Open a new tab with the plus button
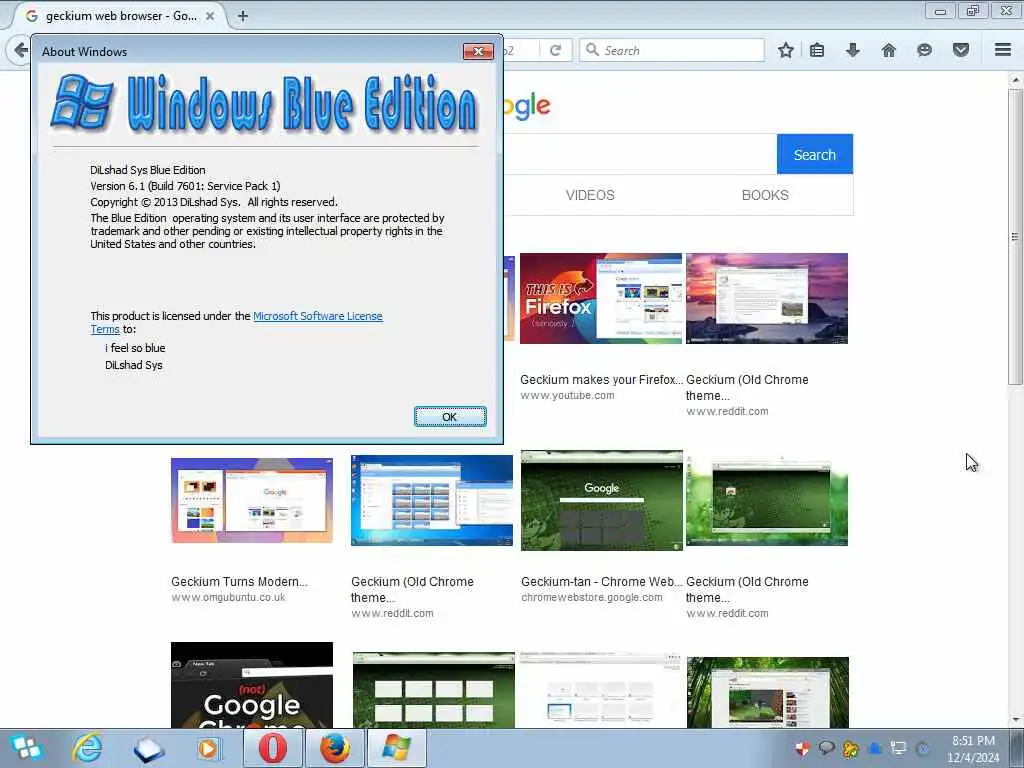Image resolution: width=1024 pixels, height=768 pixels. 242,16
